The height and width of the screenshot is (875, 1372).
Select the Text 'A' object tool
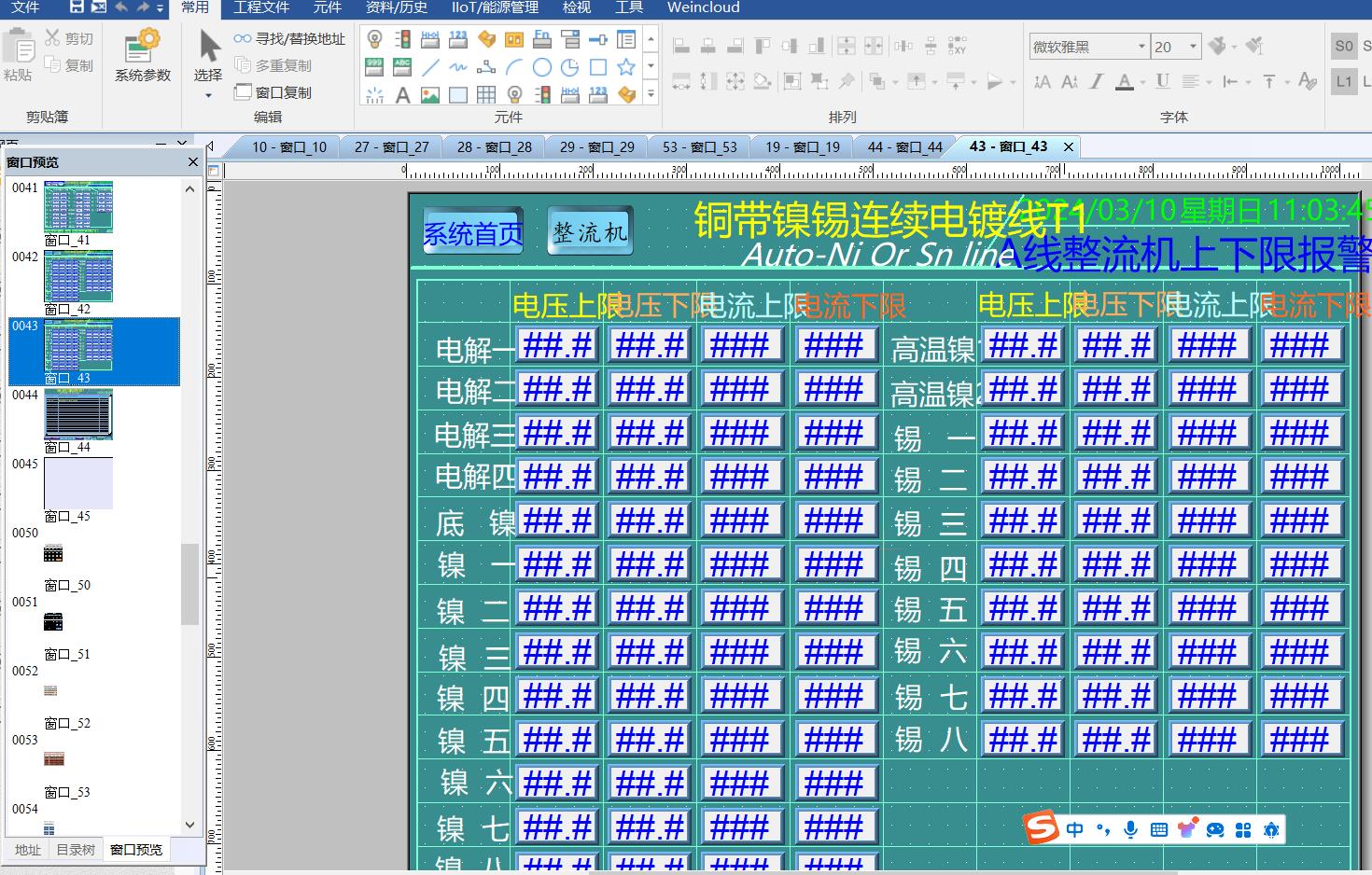point(402,94)
